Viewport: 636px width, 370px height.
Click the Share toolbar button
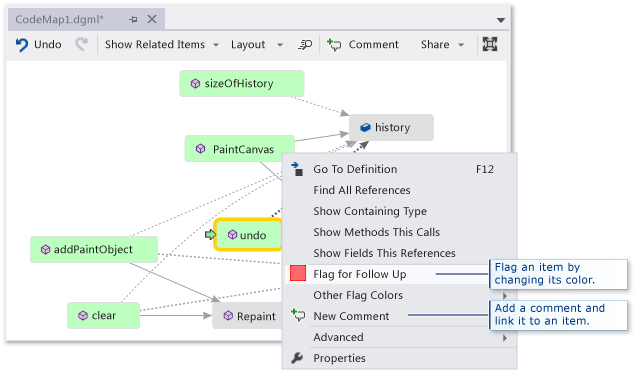[435, 44]
